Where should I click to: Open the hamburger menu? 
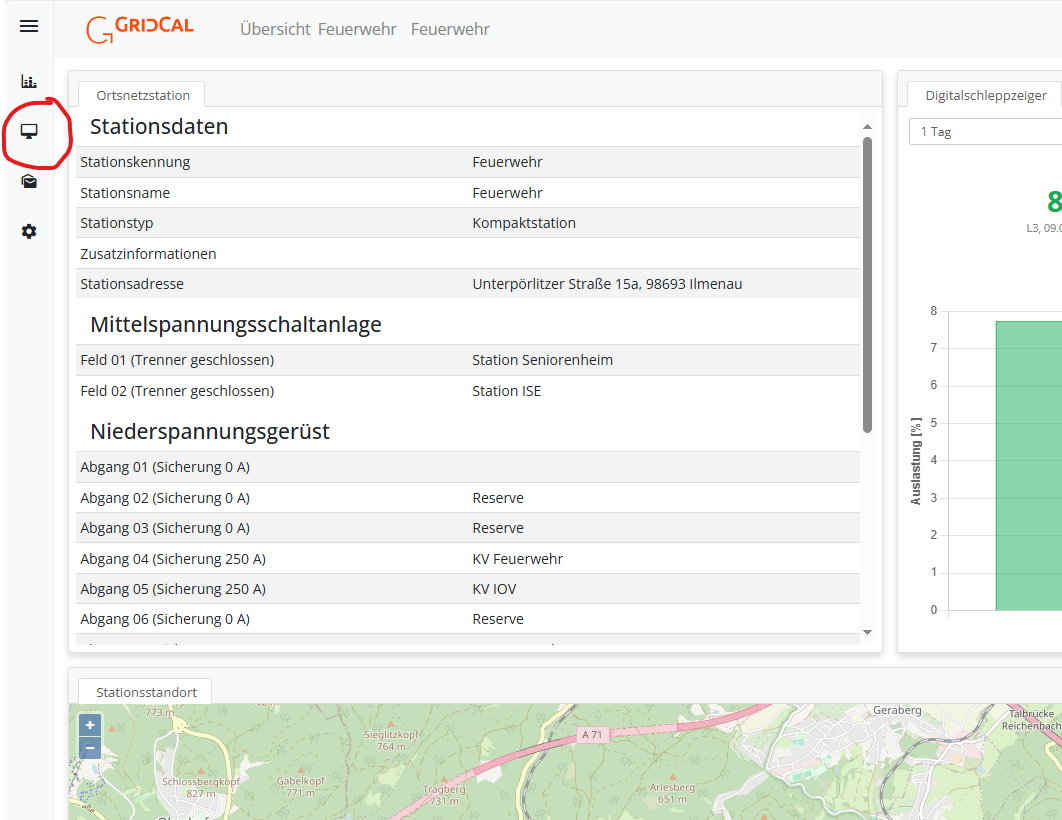point(29,27)
